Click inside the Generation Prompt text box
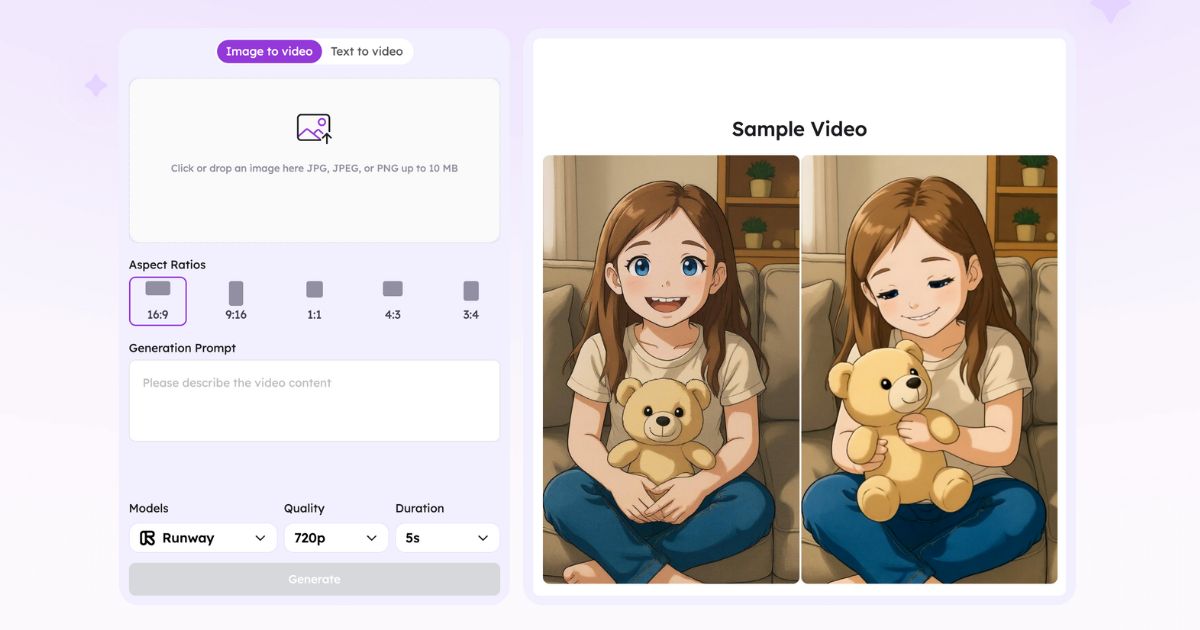 (x=314, y=401)
